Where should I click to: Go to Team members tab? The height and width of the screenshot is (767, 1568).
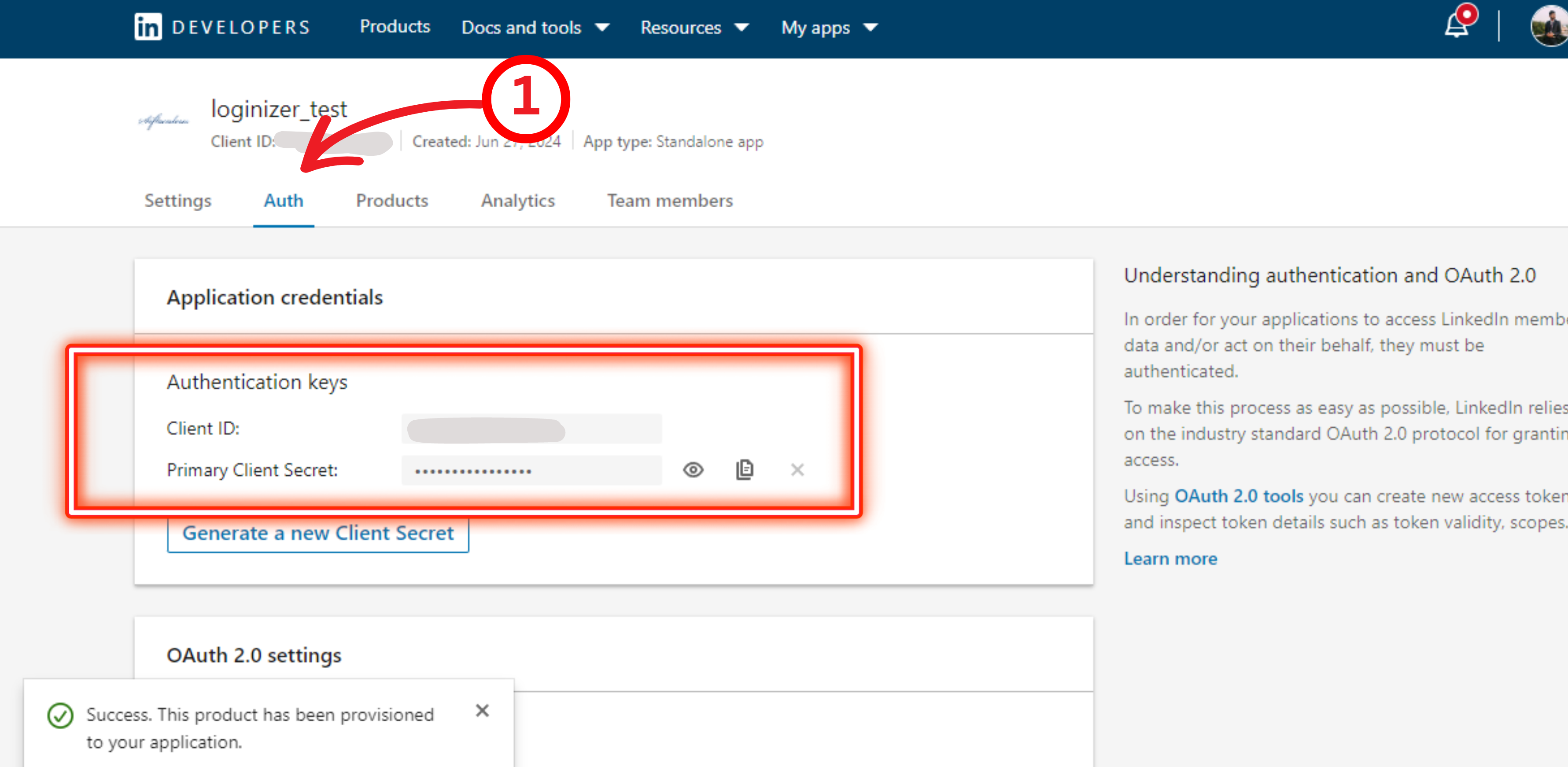670,201
